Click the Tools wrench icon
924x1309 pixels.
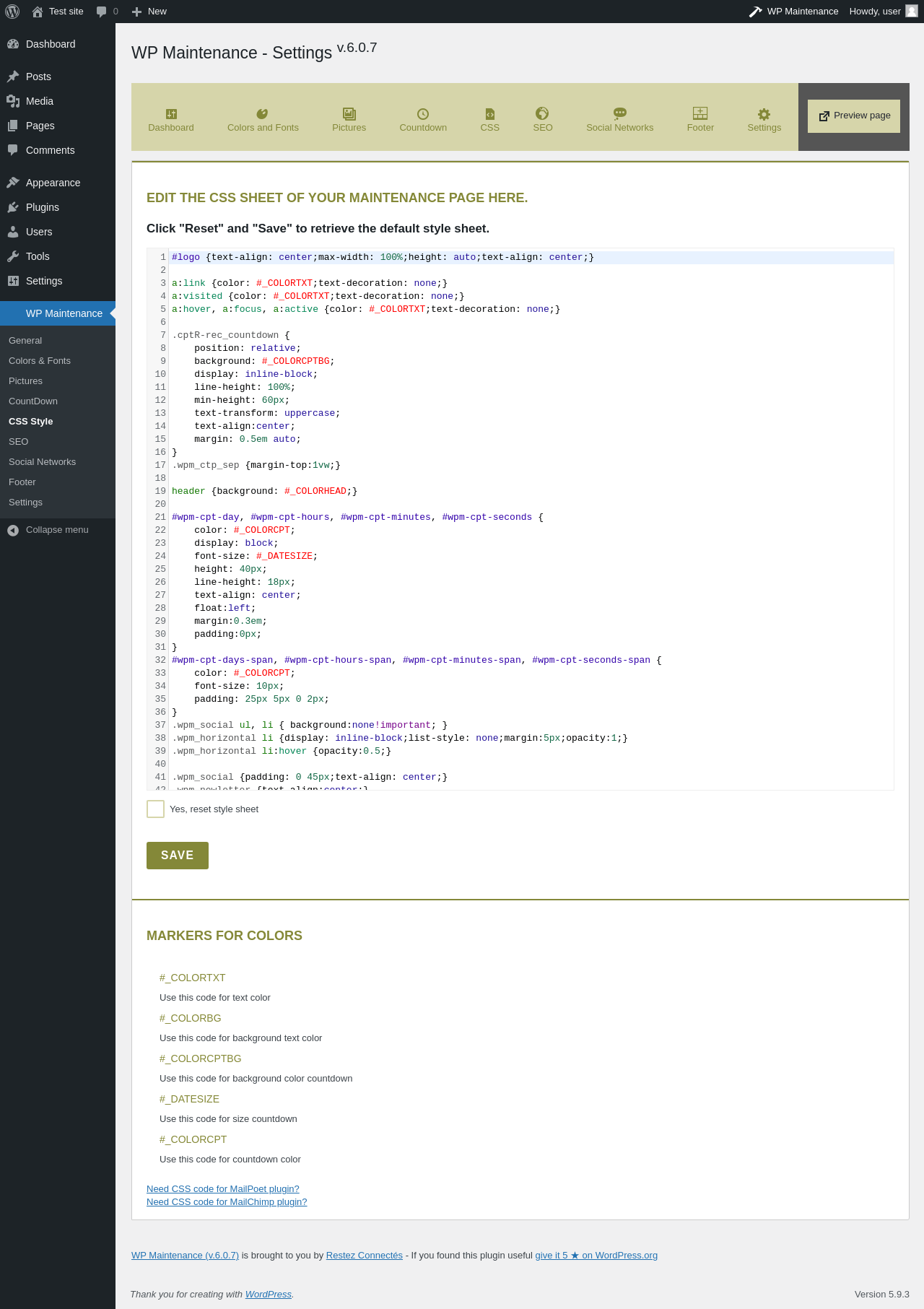[x=13, y=256]
